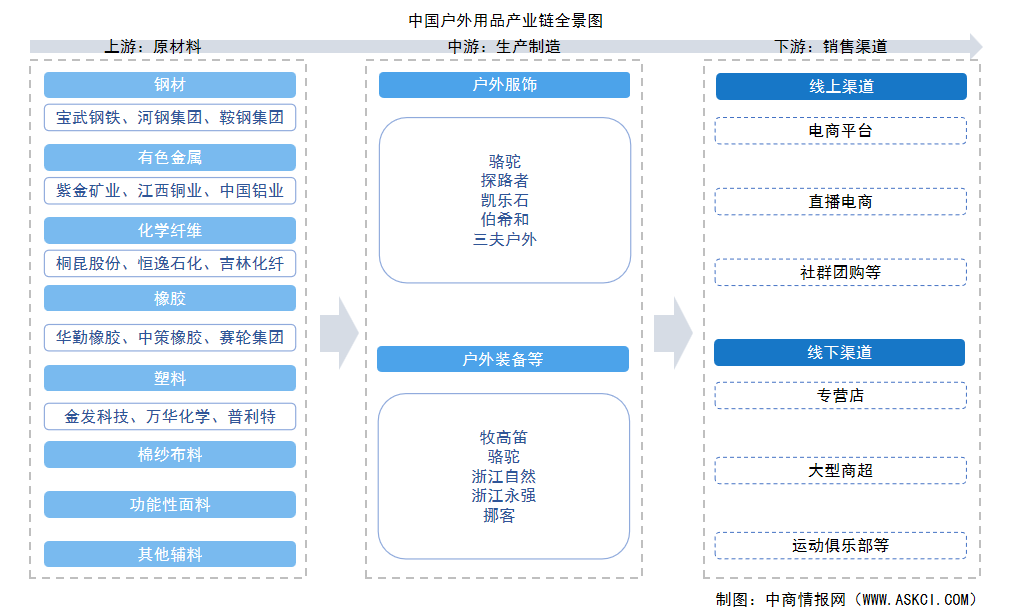Click the arrow between upstream and midstream
This screenshot has width=1012, height=616.
339,332
